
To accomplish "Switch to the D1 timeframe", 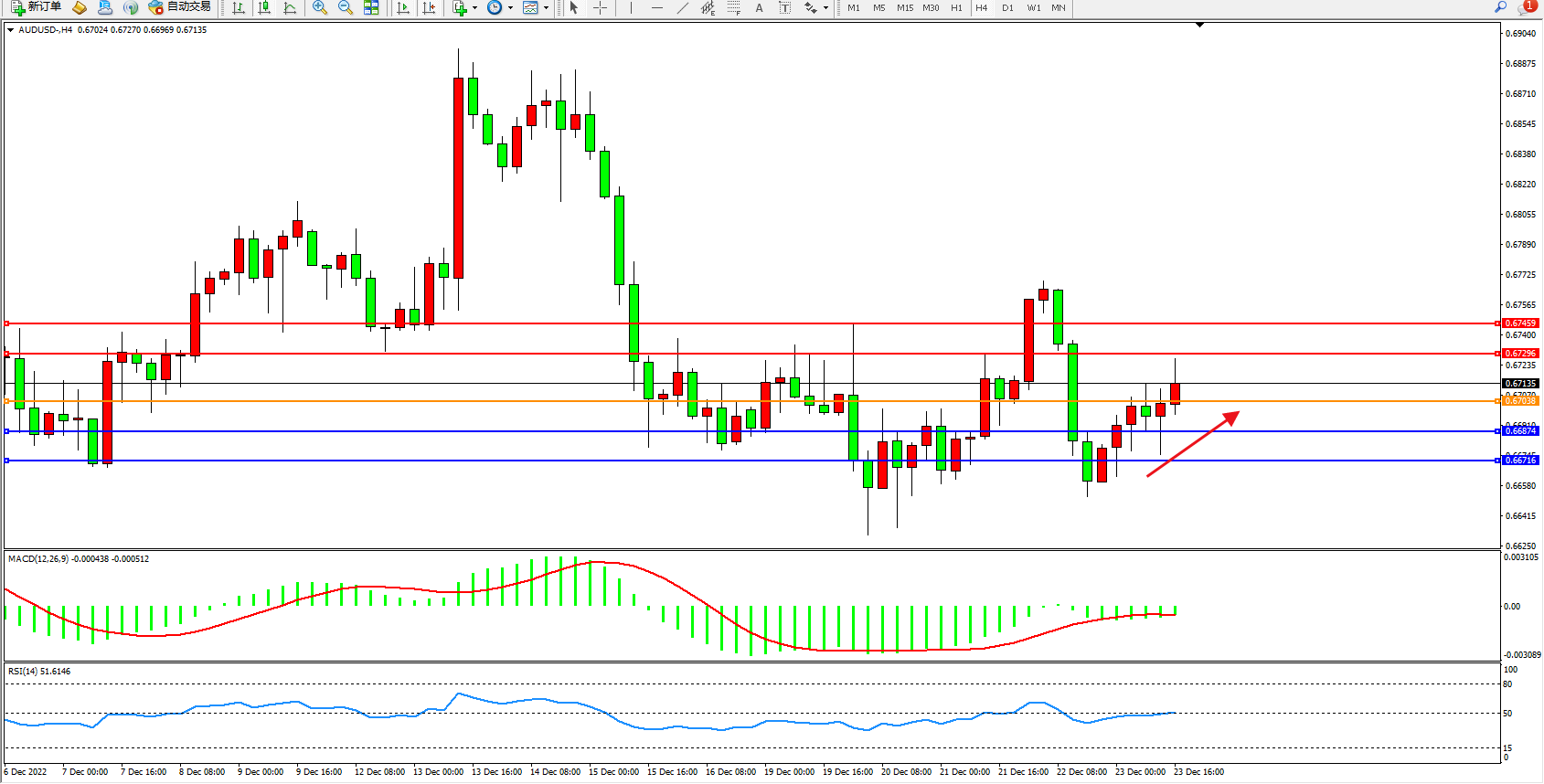I will [1007, 8].
